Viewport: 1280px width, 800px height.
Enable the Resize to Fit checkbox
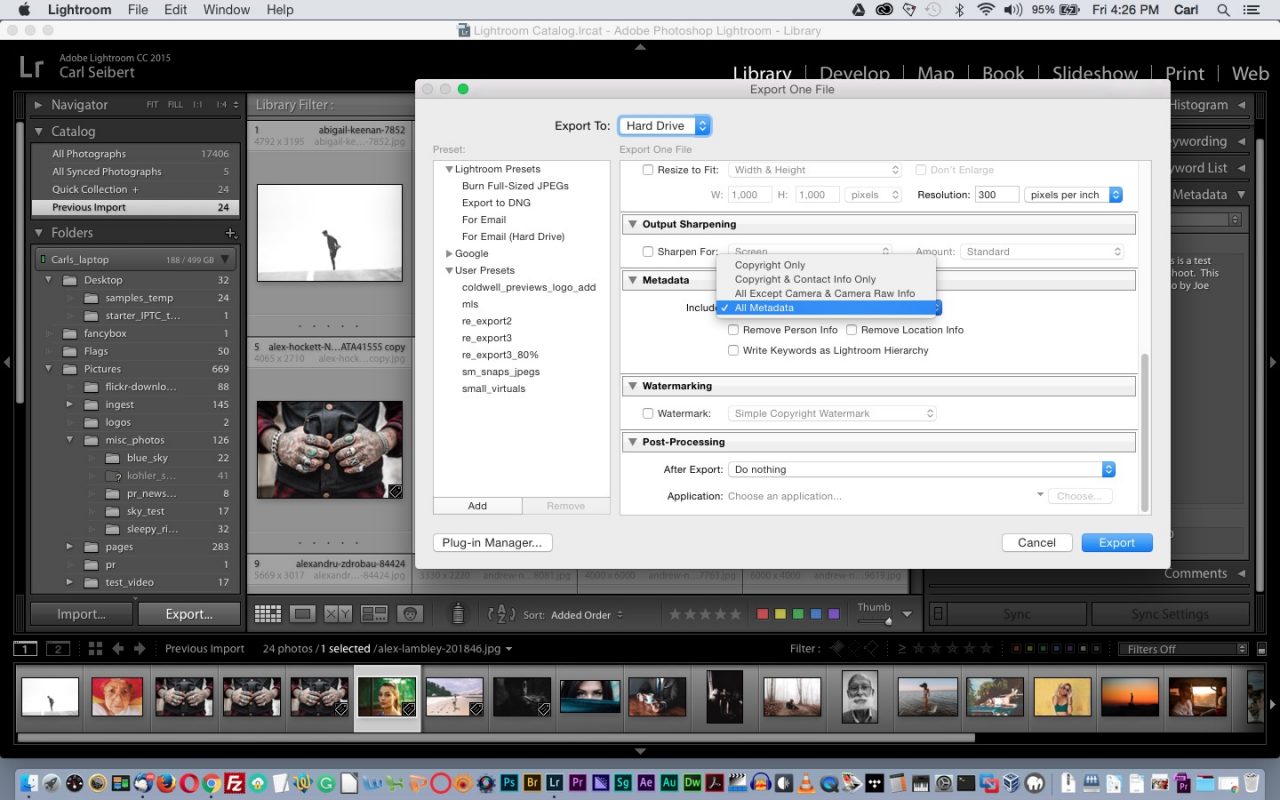[648, 170]
